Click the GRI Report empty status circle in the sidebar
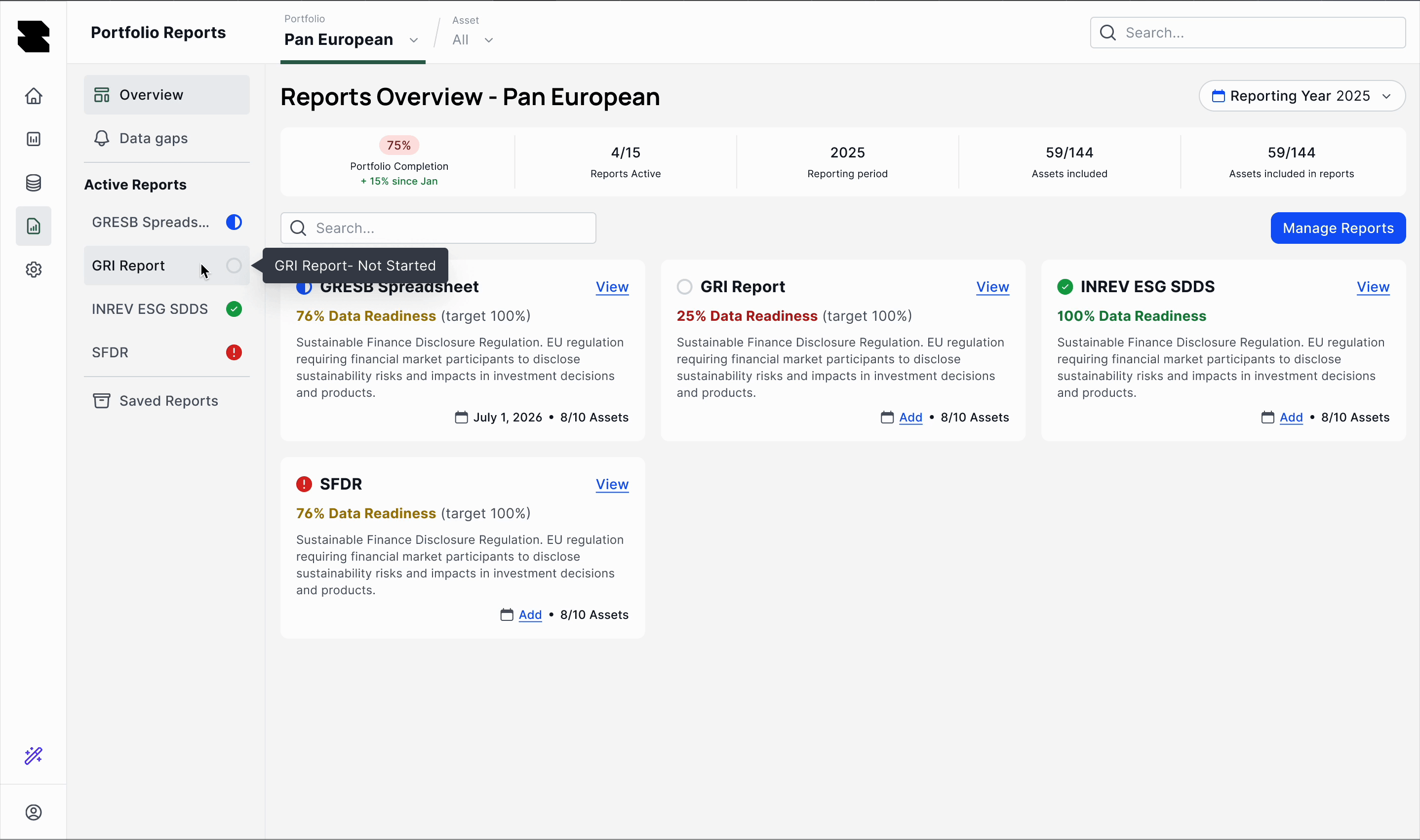 234,266
